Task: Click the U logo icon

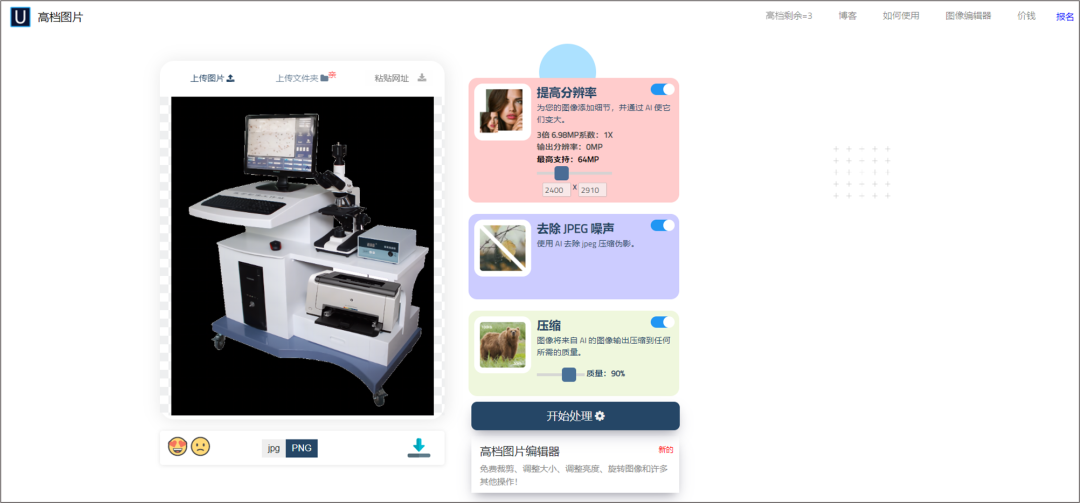Action: (20, 17)
